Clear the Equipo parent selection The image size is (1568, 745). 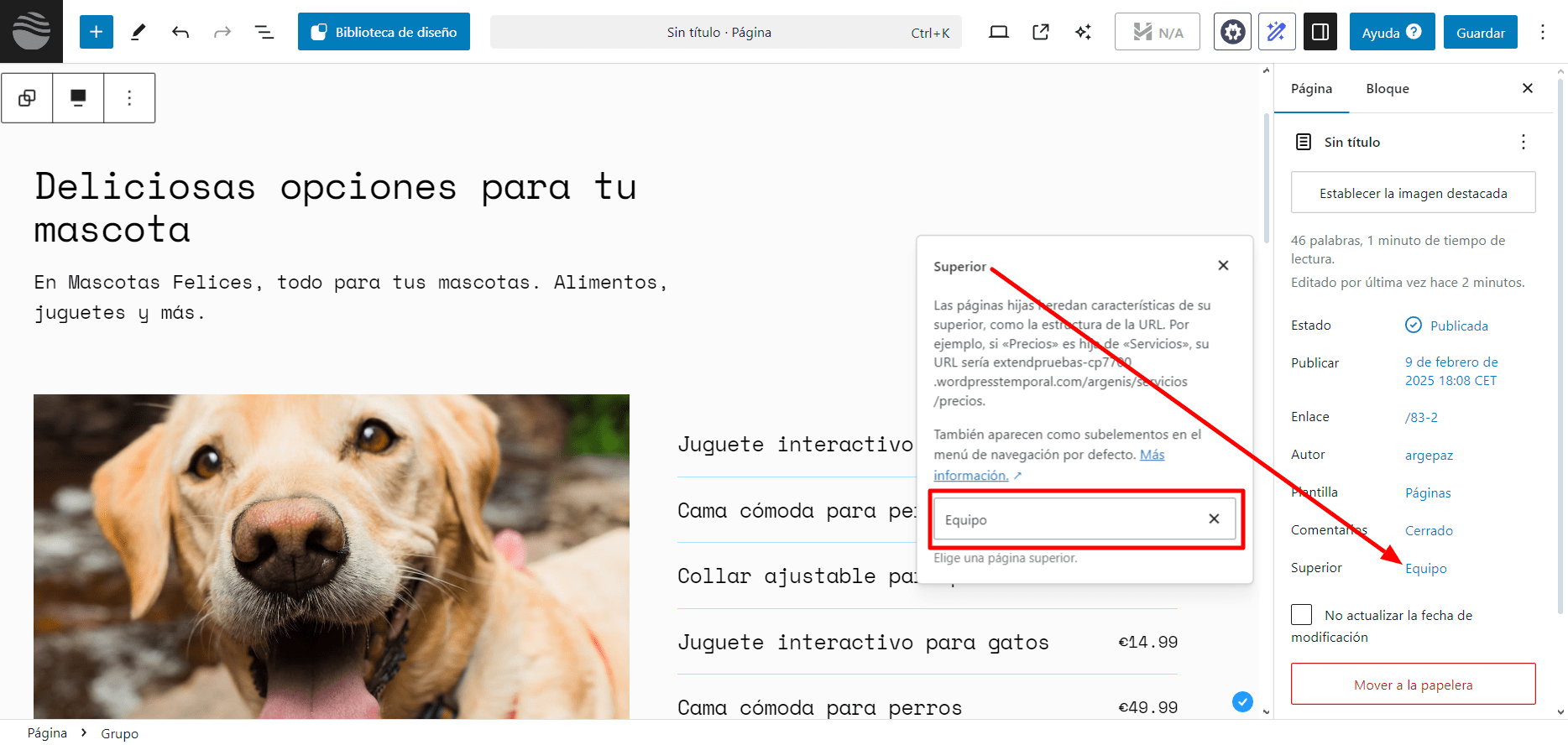(x=1214, y=518)
